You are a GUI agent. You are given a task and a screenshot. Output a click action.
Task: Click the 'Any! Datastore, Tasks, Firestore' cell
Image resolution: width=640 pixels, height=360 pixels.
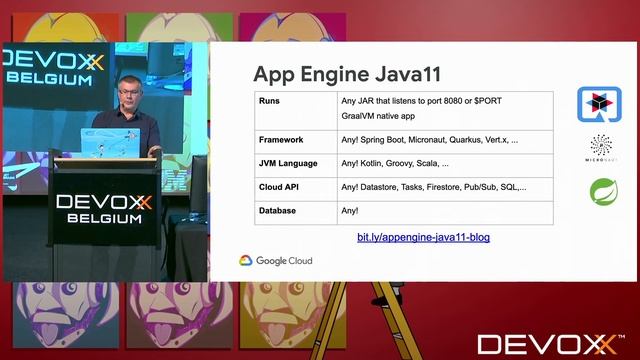point(445,189)
